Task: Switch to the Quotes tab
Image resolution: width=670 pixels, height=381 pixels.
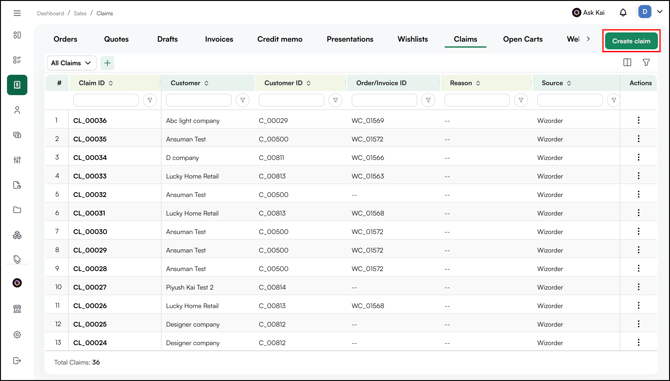Action: (116, 39)
